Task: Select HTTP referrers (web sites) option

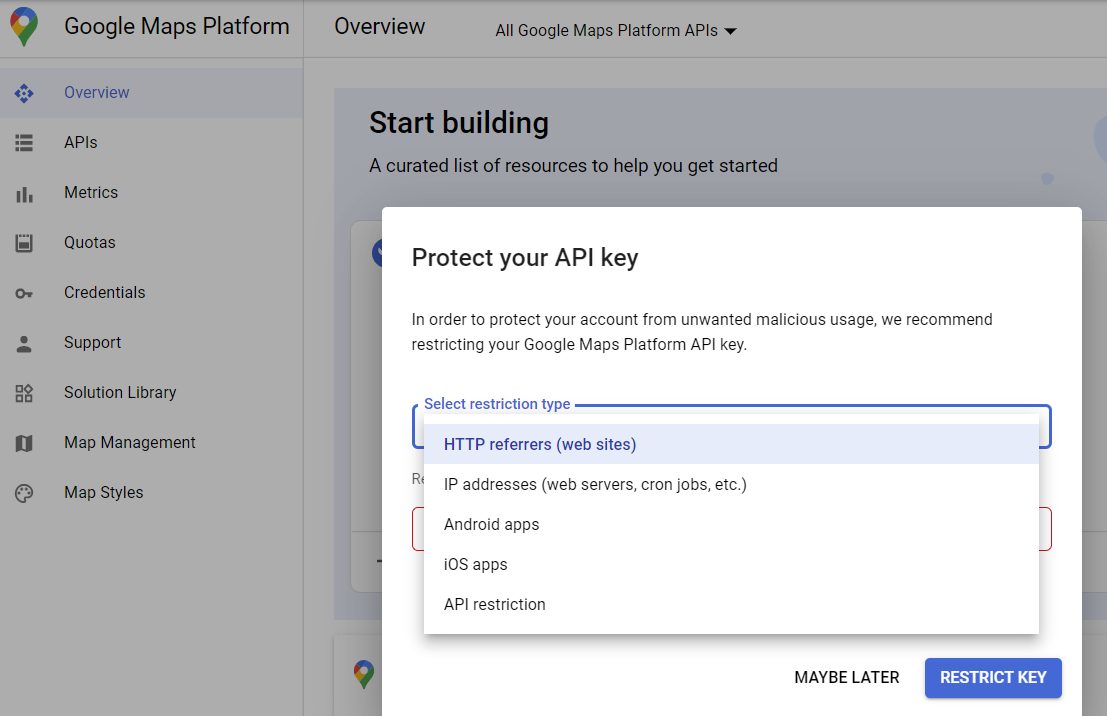Action: click(x=731, y=444)
